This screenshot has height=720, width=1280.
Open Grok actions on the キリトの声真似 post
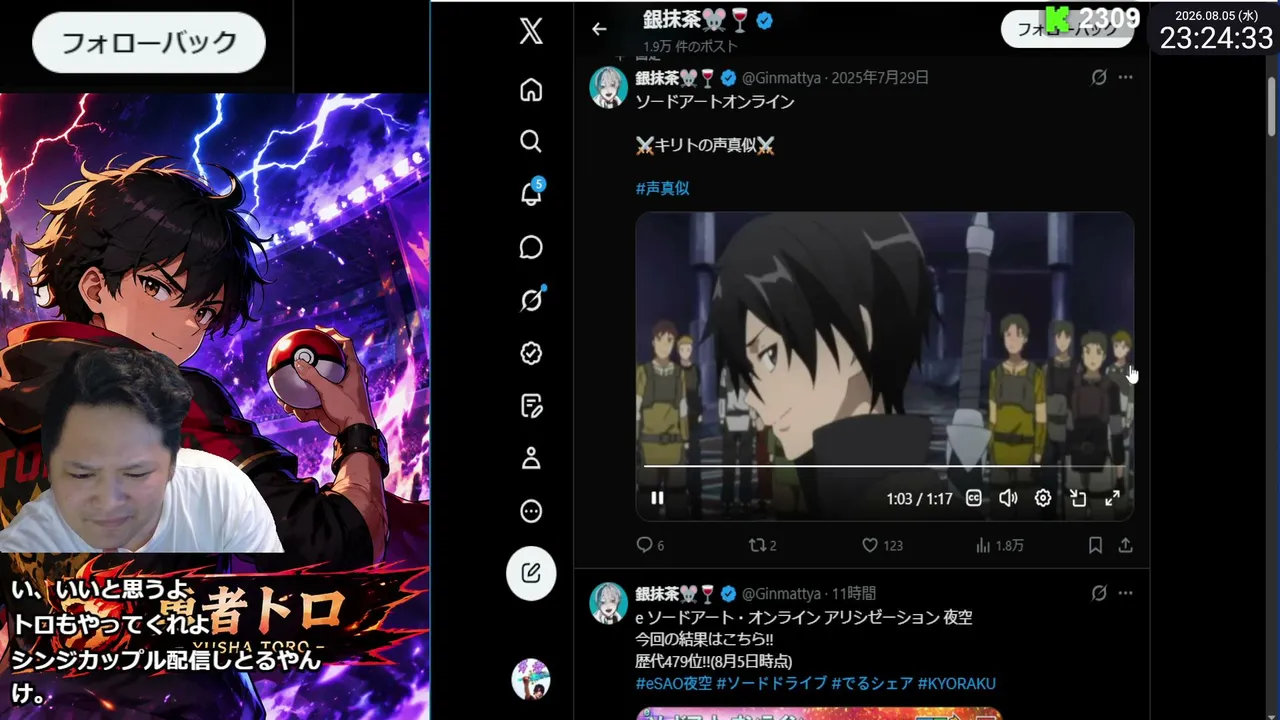tap(1099, 77)
